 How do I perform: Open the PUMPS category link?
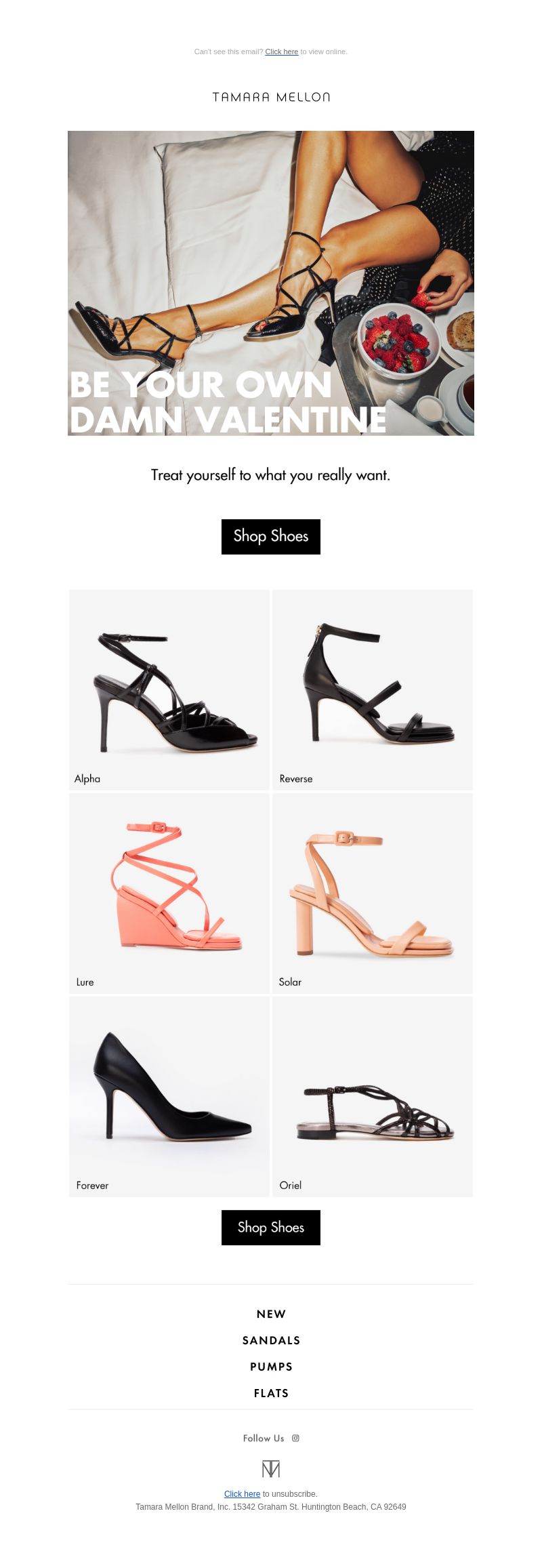271,1367
